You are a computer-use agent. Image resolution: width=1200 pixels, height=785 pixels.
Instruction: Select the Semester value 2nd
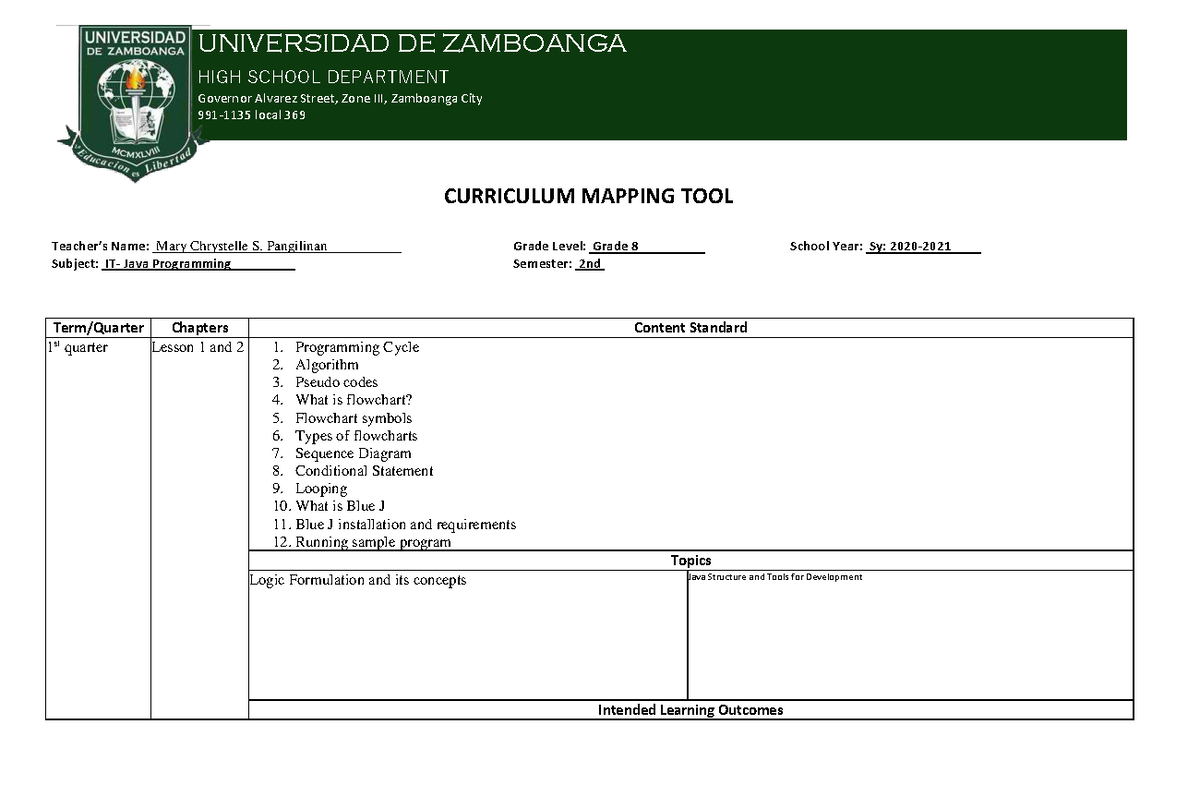589,263
